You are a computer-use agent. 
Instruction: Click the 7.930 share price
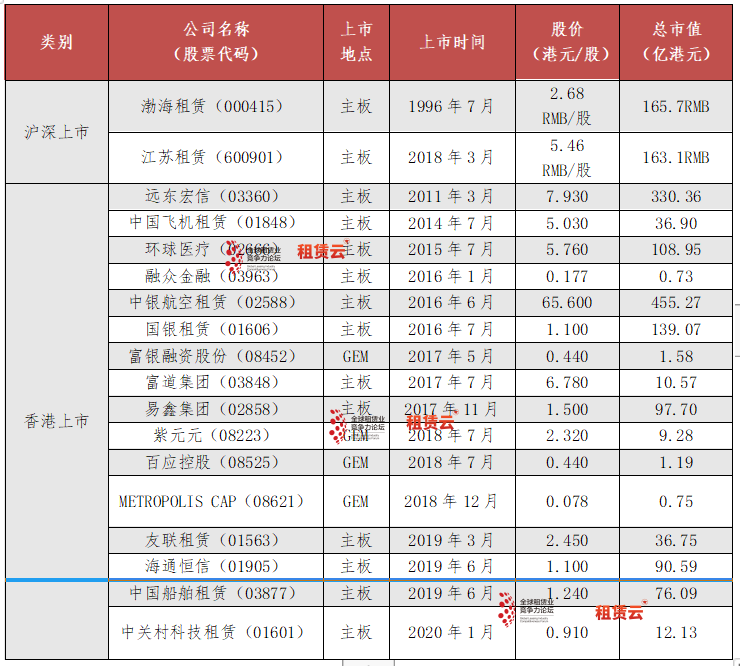coord(567,197)
